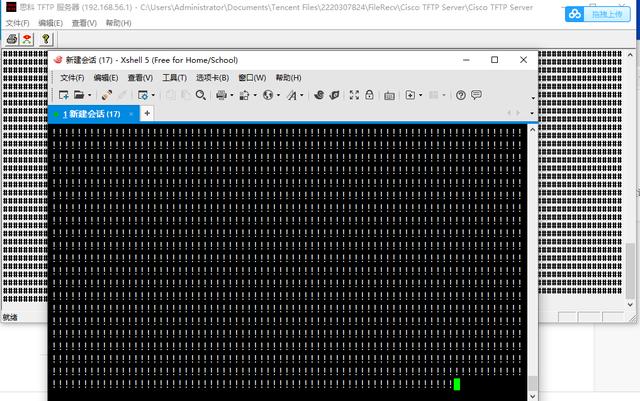Click the red figure TFTP toolbar icon
Image resolution: width=640 pixels, height=401 pixels.
(x=27, y=39)
